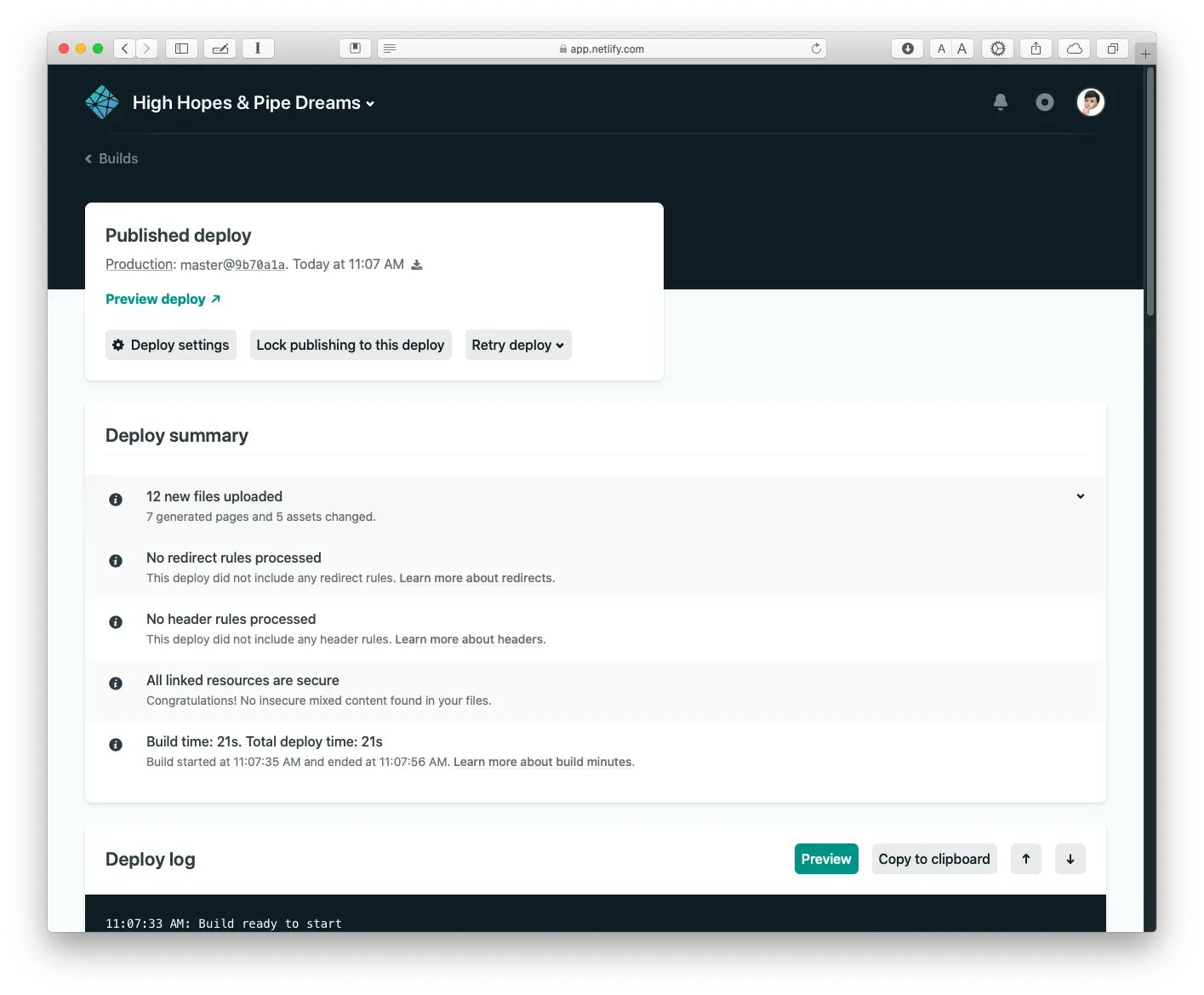Toggle Safari Reader view icon
Viewport: 1204px width, 995px height.
(390, 49)
